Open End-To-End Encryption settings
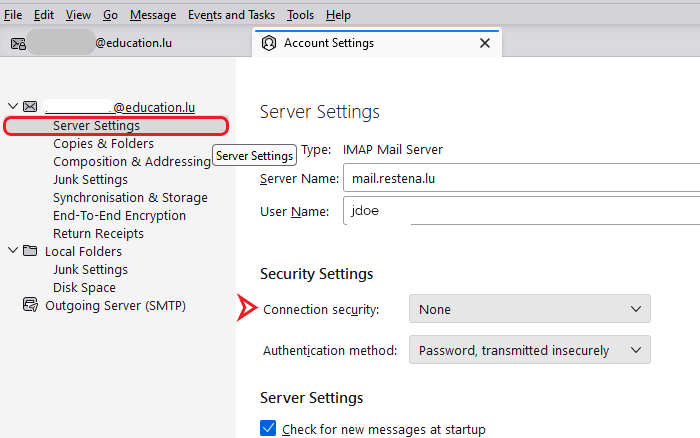 (119, 215)
